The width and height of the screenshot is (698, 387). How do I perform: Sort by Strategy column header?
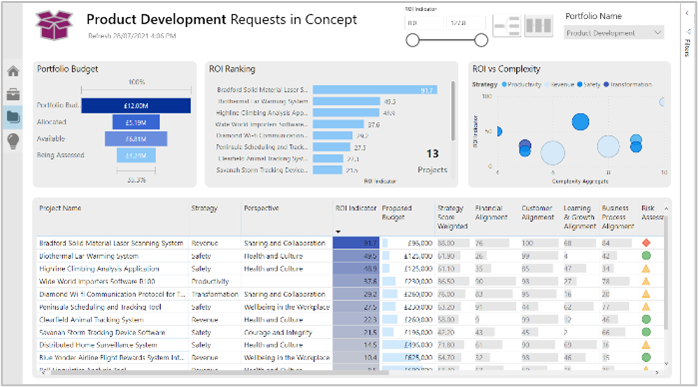[204, 208]
